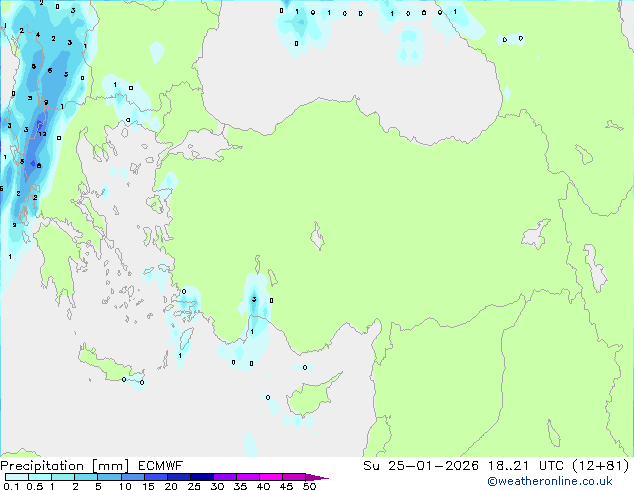The width and height of the screenshot is (634, 490).
Task: Click the 20–25 mm legend color cell
Action: coord(178,477)
